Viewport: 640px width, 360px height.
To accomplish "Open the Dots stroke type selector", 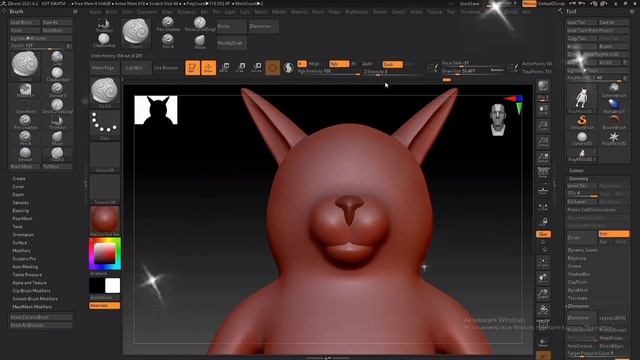I will click(x=104, y=124).
